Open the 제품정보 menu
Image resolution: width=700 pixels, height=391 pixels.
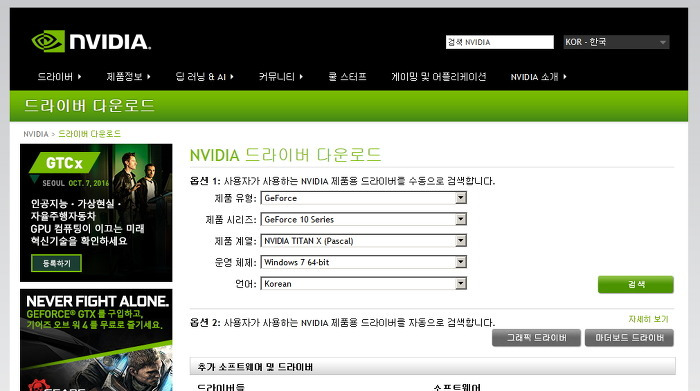click(128, 77)
